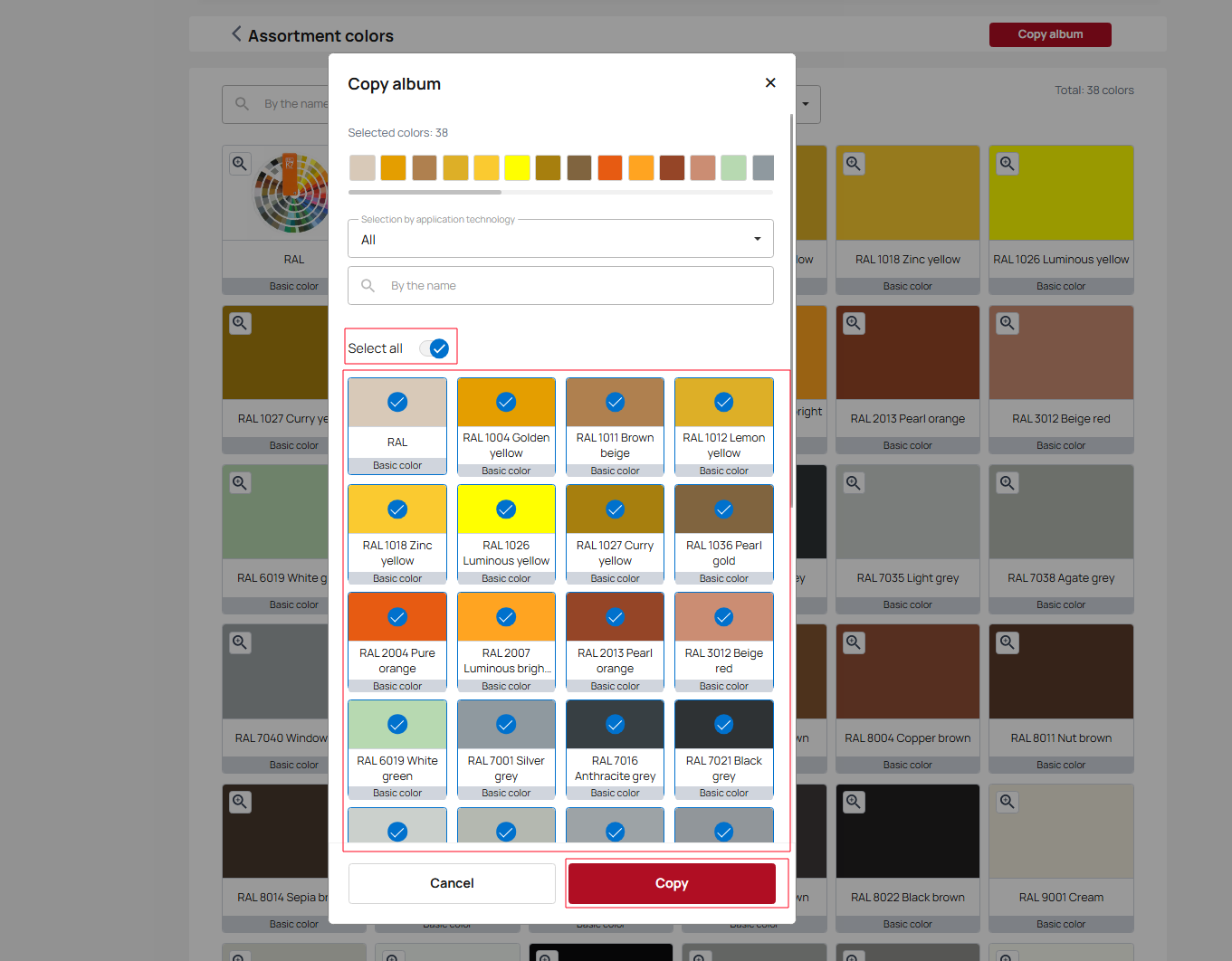Click the RAL 7038 Agate grey label
Viewport: 1232px width, 961px height.
tap(1061, 578)
